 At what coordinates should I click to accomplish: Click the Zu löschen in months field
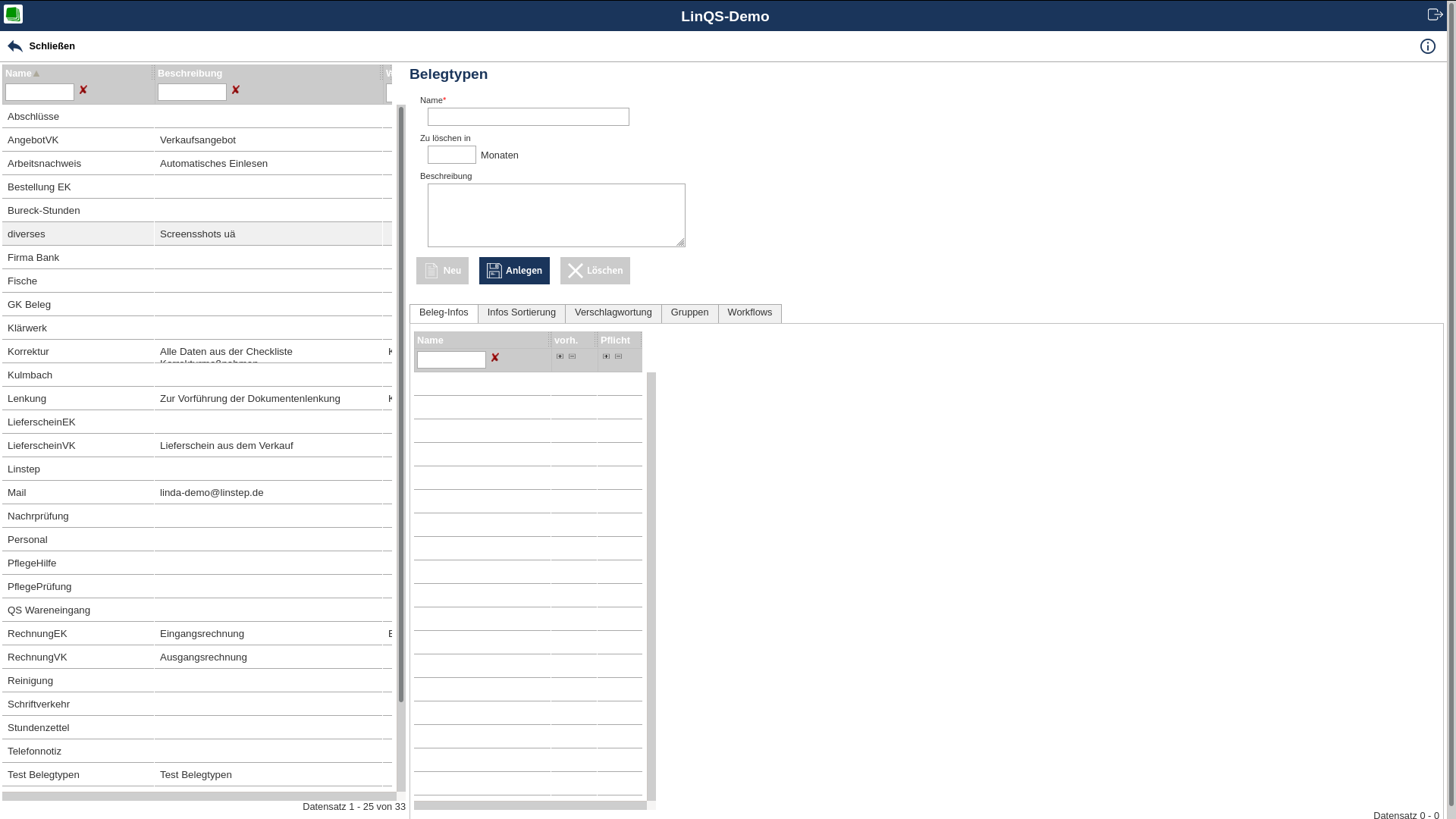451,155
